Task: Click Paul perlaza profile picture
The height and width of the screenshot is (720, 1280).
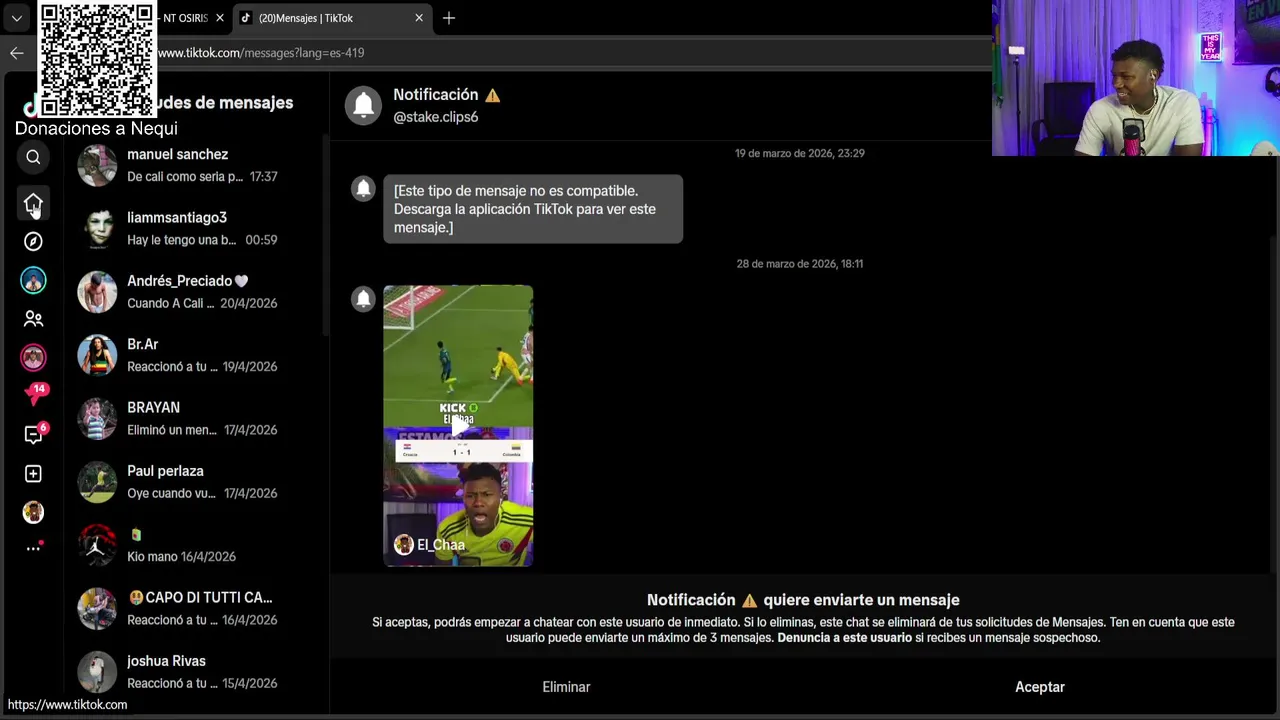Action: pos(97,482)
